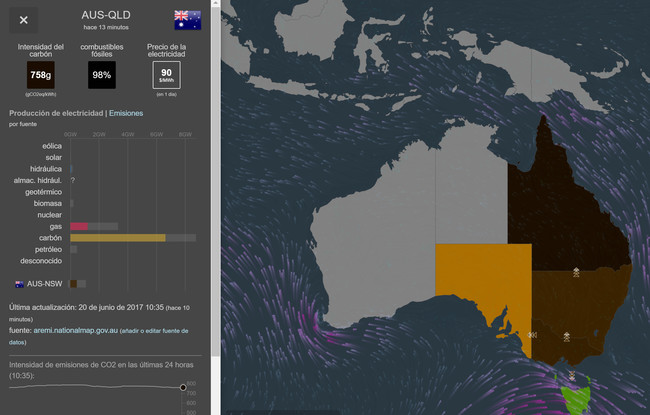Click the gas production bar
The height and width of the screenshot is (415, 650).
click(x=80, y=226)
